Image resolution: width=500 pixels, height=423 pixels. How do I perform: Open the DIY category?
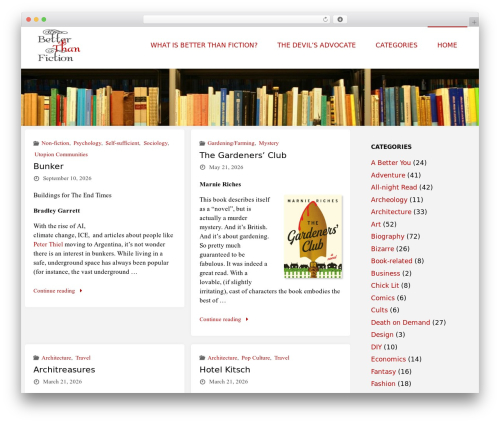pos(376,347)
